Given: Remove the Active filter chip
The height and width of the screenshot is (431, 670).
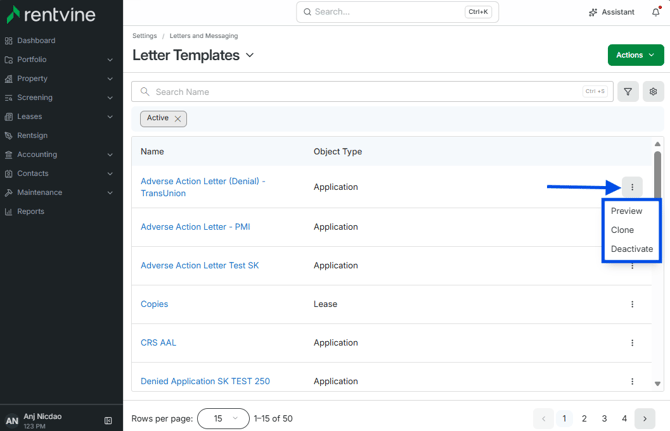Looking at the screenshot, I should 178,119.
